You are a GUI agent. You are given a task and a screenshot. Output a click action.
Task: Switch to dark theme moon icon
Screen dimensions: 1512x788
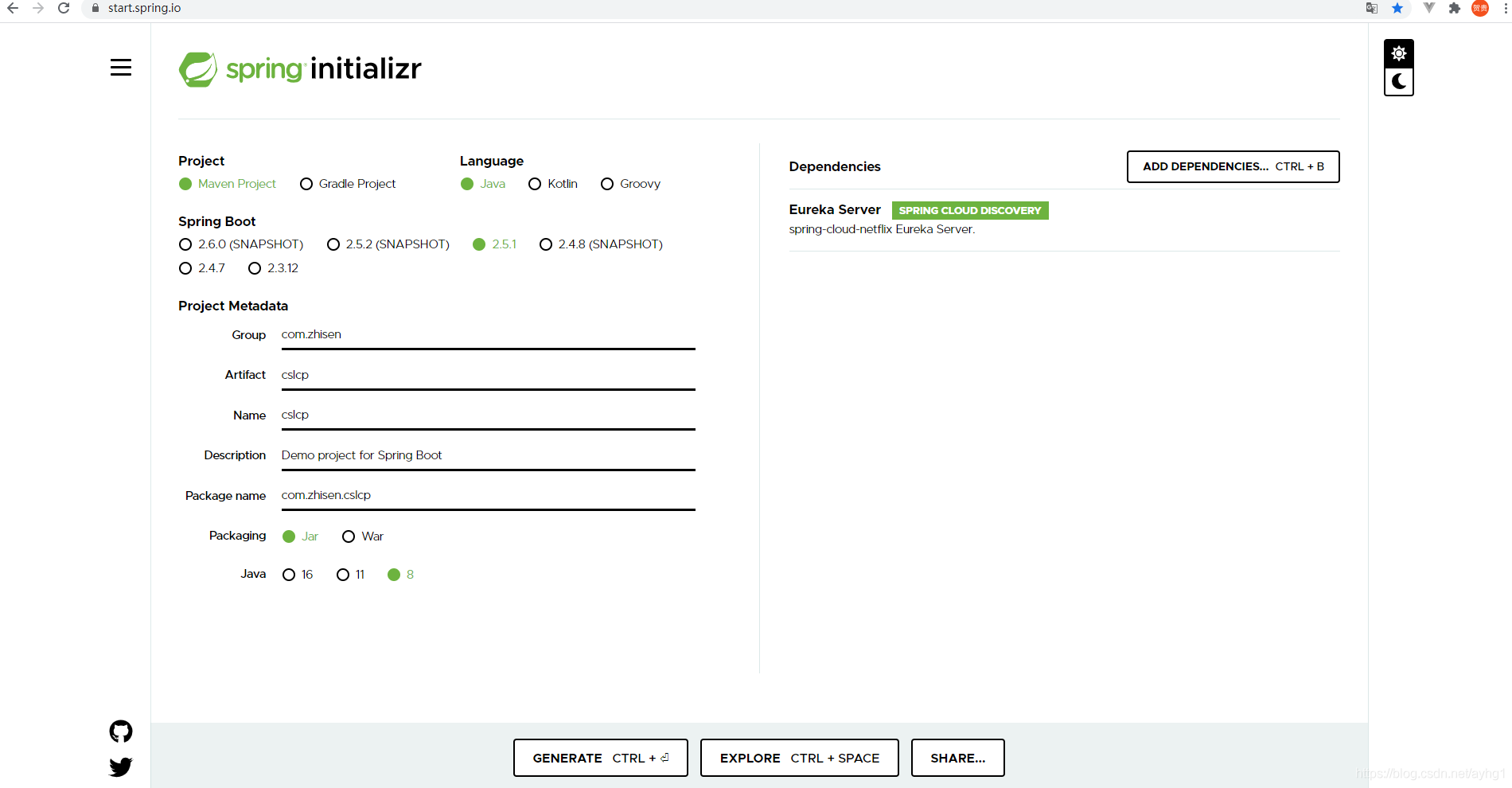(1399, 82)
